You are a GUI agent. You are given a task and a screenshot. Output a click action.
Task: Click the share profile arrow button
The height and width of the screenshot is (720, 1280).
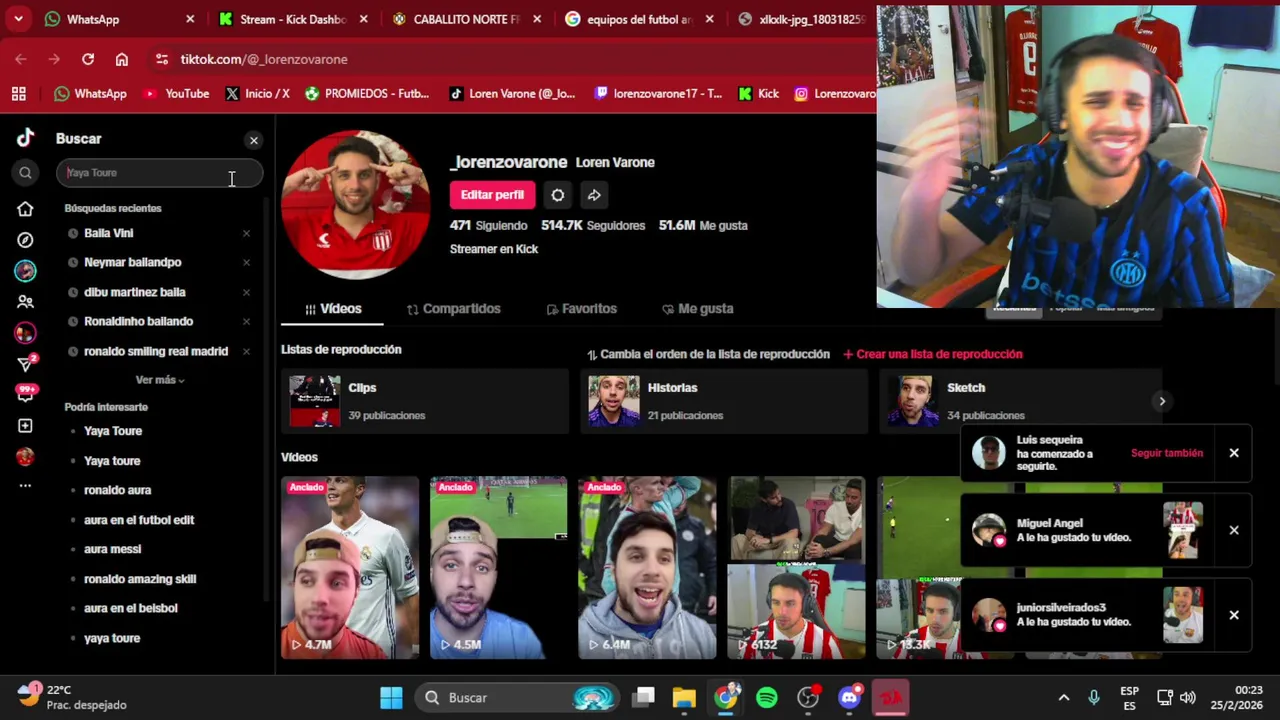[594, 195]
